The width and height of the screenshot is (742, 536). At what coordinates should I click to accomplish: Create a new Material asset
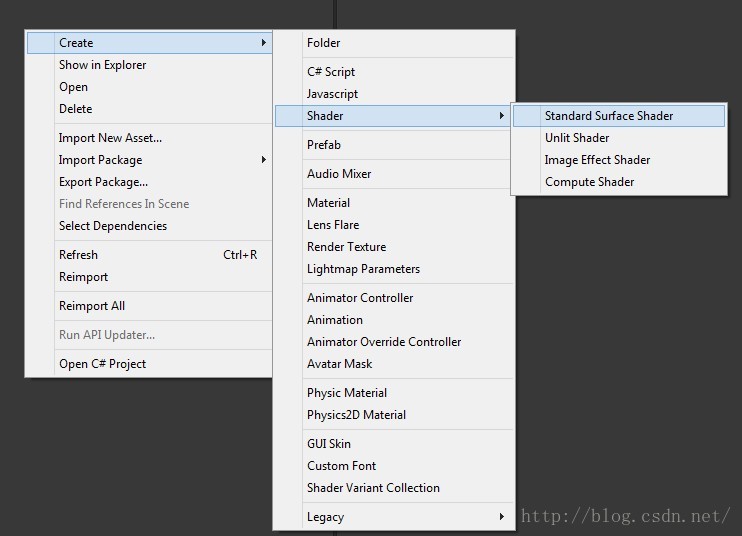pyautogui.click(x=394, y=203)
